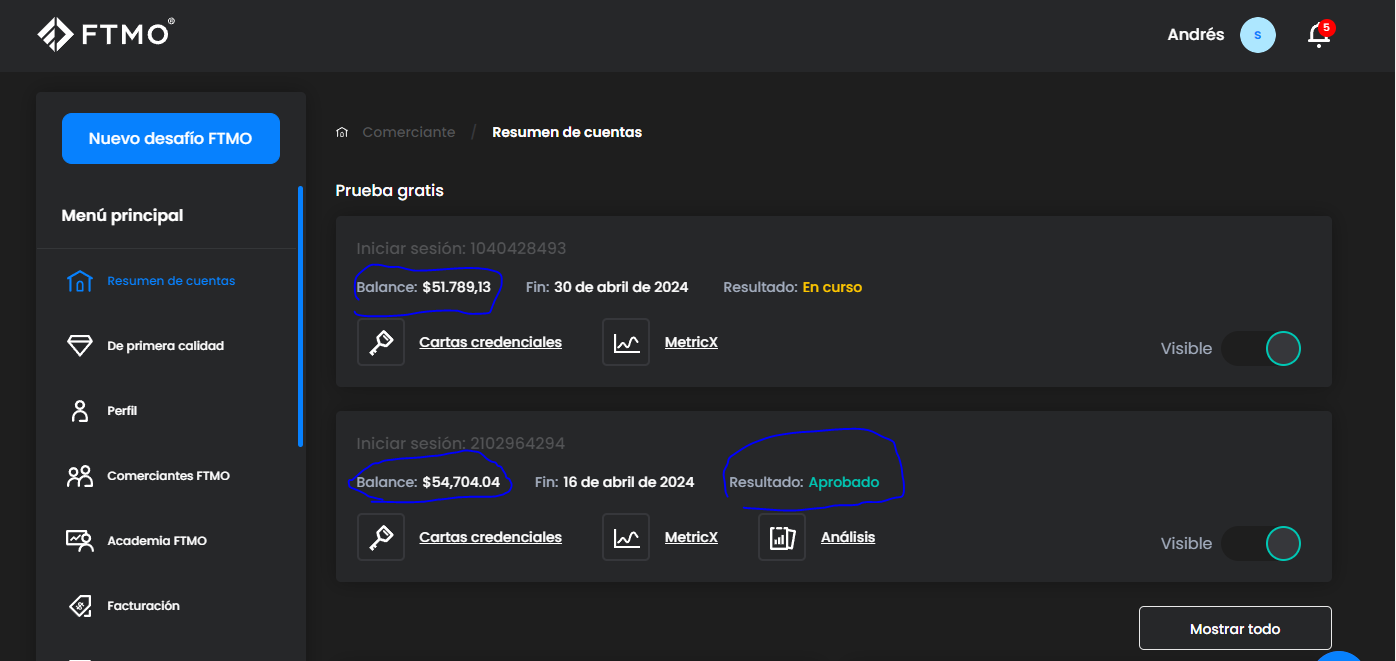Click Nuevo desafío FTMO button

[171, 139]
